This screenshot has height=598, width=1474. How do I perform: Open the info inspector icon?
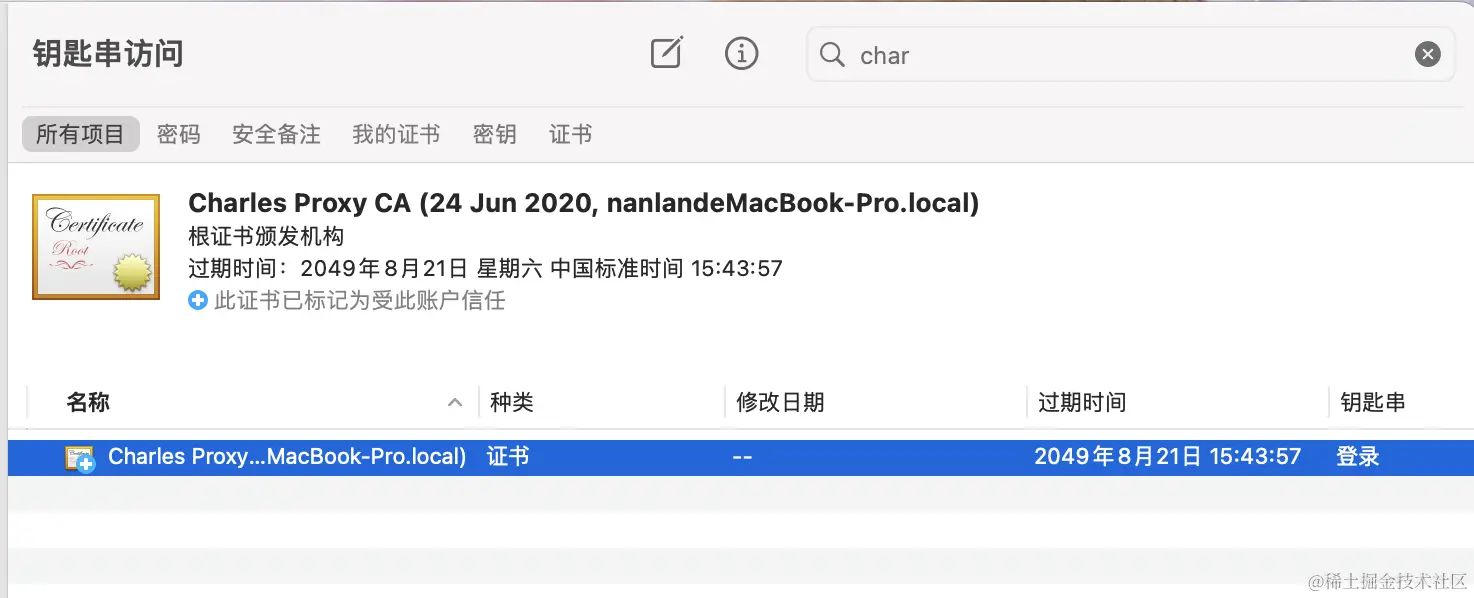741,53
